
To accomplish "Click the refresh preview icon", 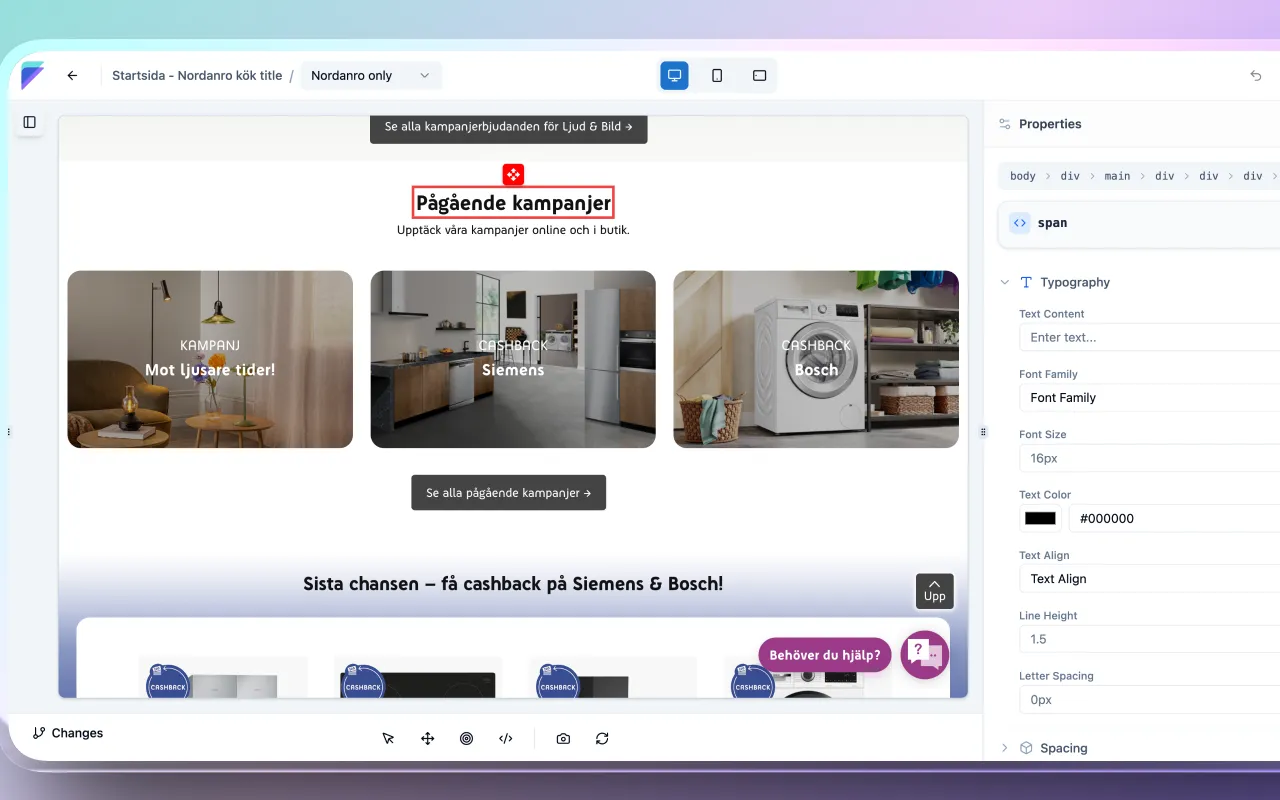I will coord(602,738).
